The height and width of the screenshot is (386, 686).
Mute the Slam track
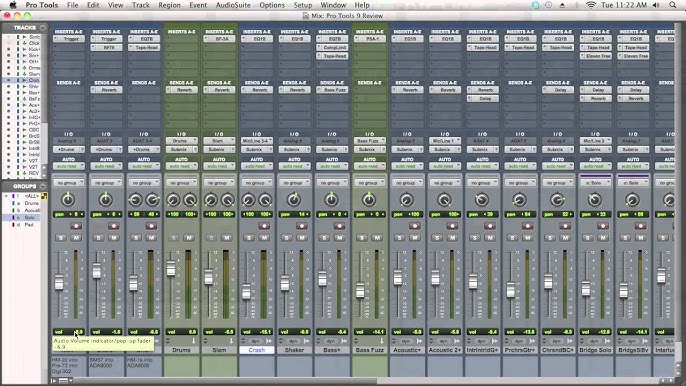coord(227,238)
